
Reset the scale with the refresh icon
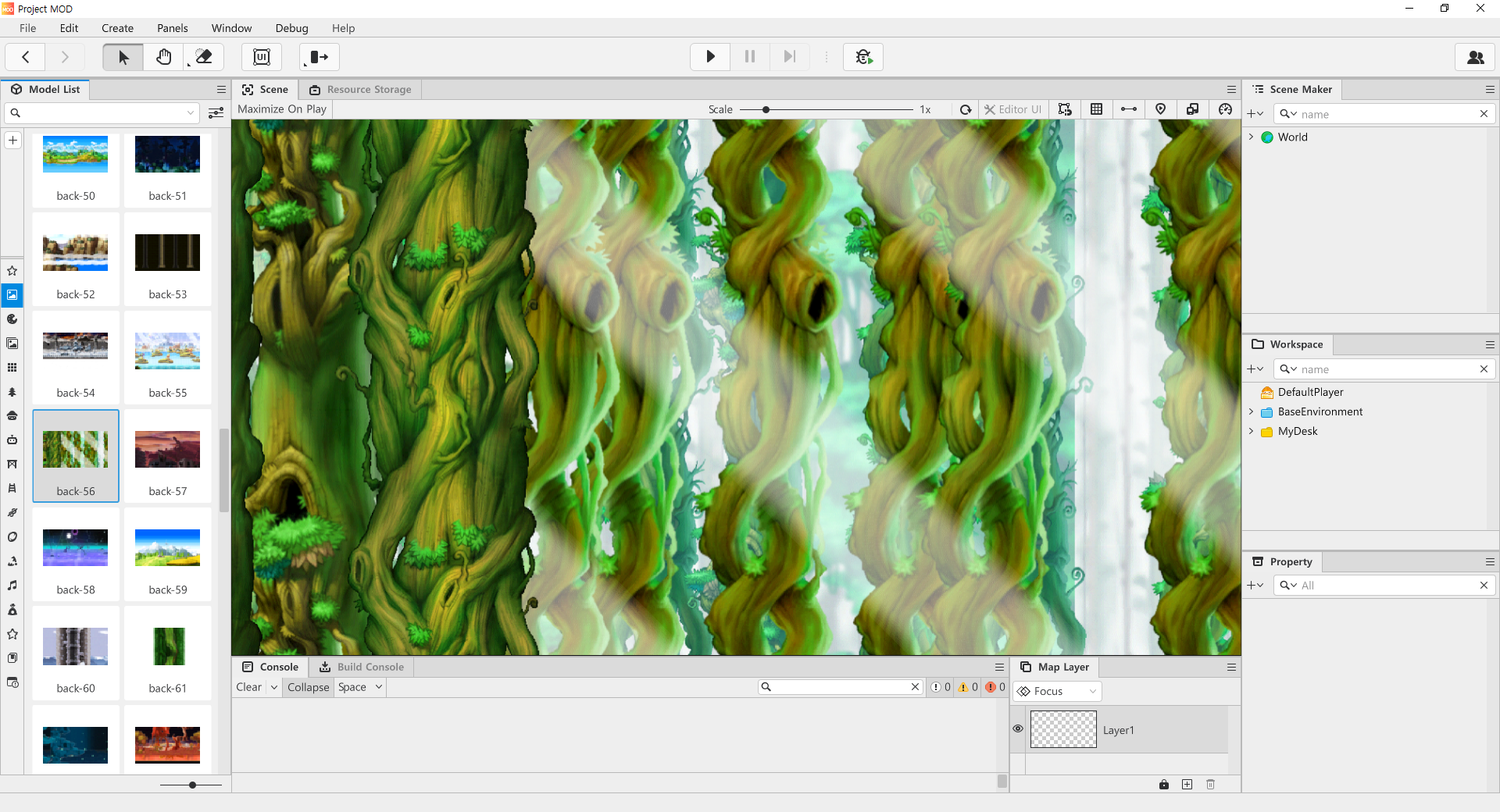pos(966,109)
